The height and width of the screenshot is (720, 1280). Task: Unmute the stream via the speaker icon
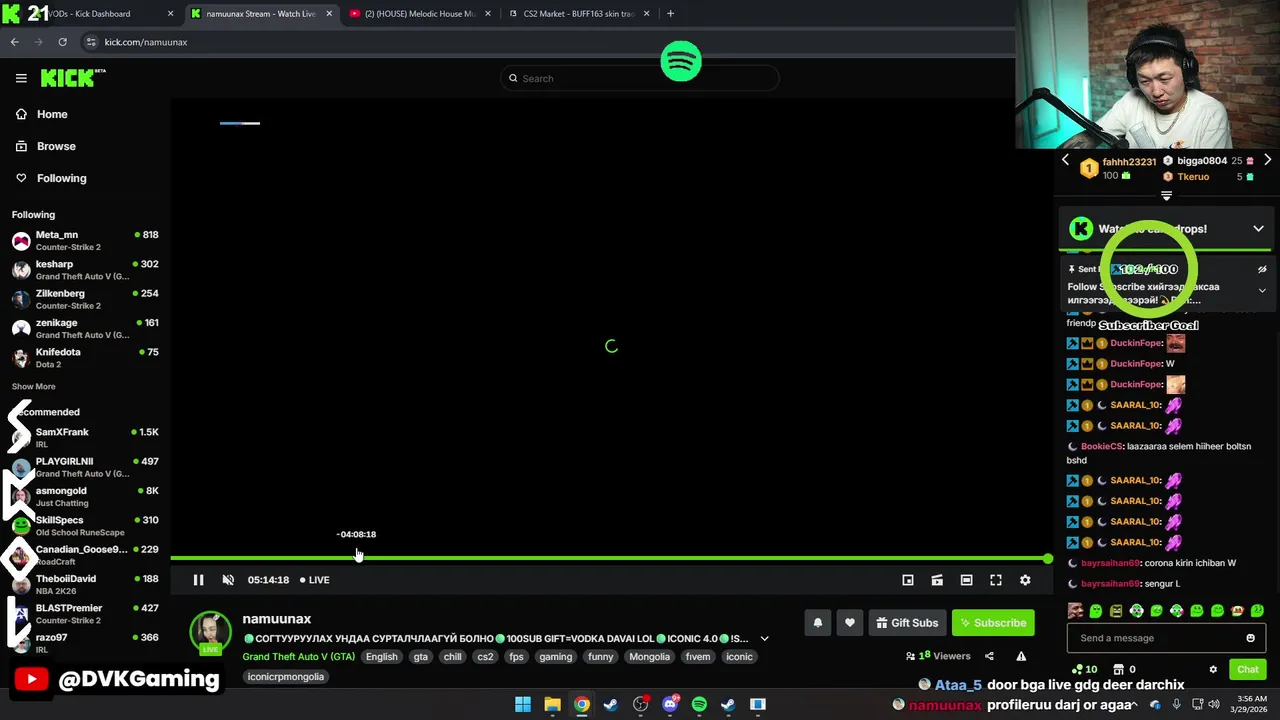click(228, 580)
